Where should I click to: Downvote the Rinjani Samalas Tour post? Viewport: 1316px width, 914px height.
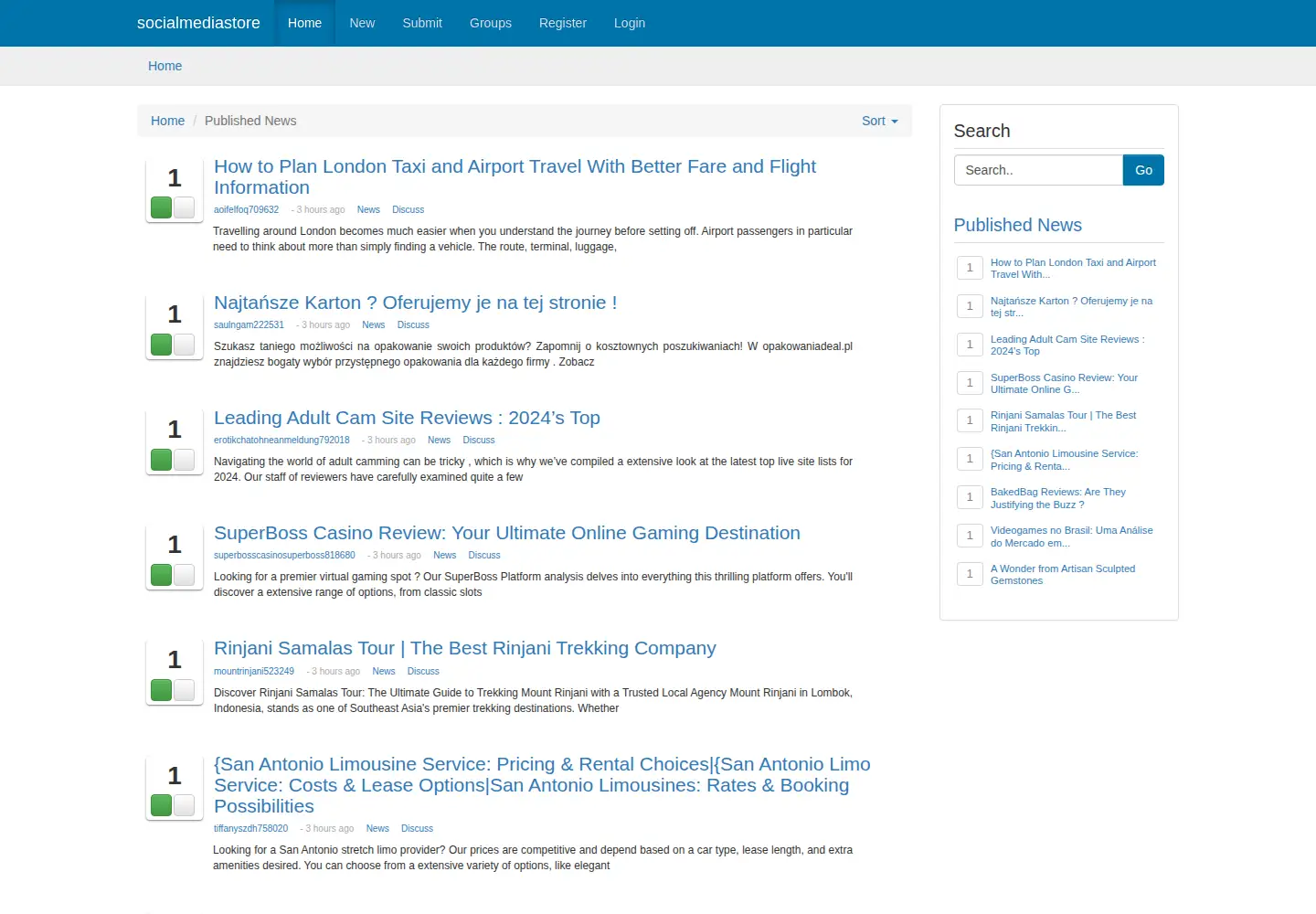click(185, 690)
